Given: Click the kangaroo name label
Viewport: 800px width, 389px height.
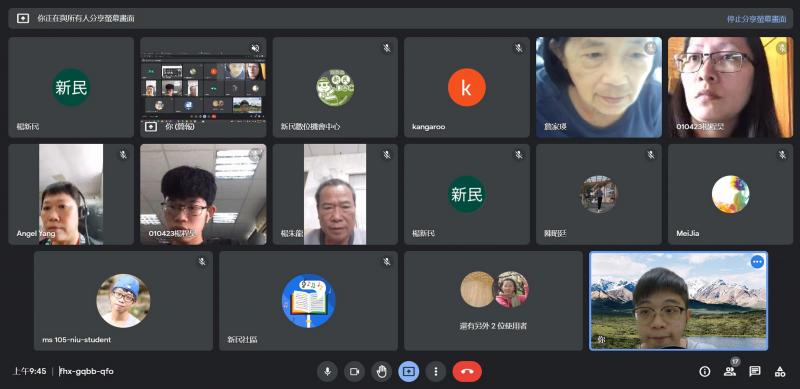Looking at the screenshot, I should pyautogui.click(x=429, y=127).
